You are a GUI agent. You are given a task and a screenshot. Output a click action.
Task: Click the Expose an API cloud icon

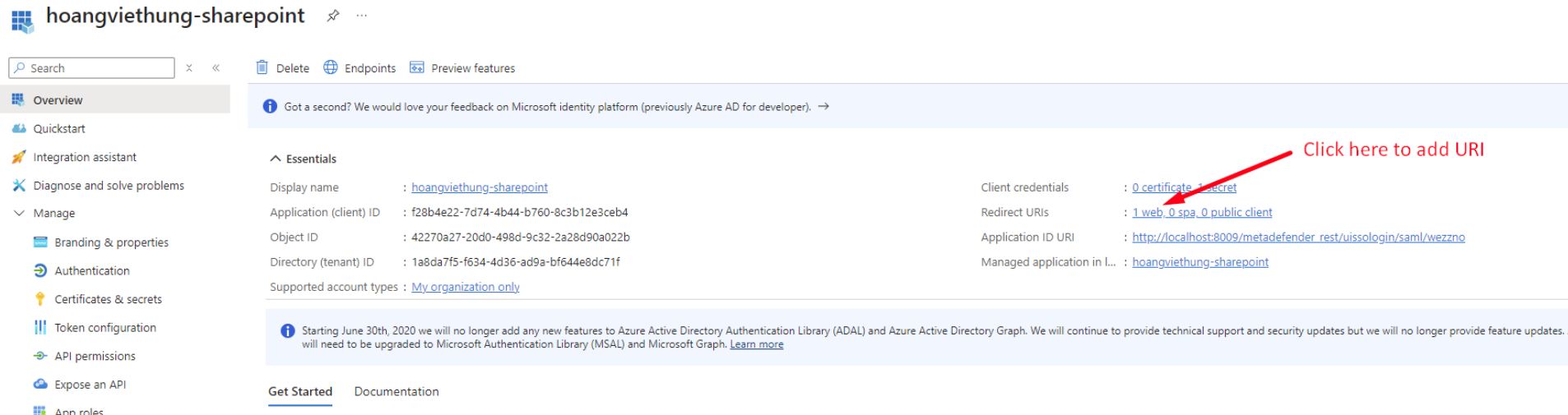(40, 384)
